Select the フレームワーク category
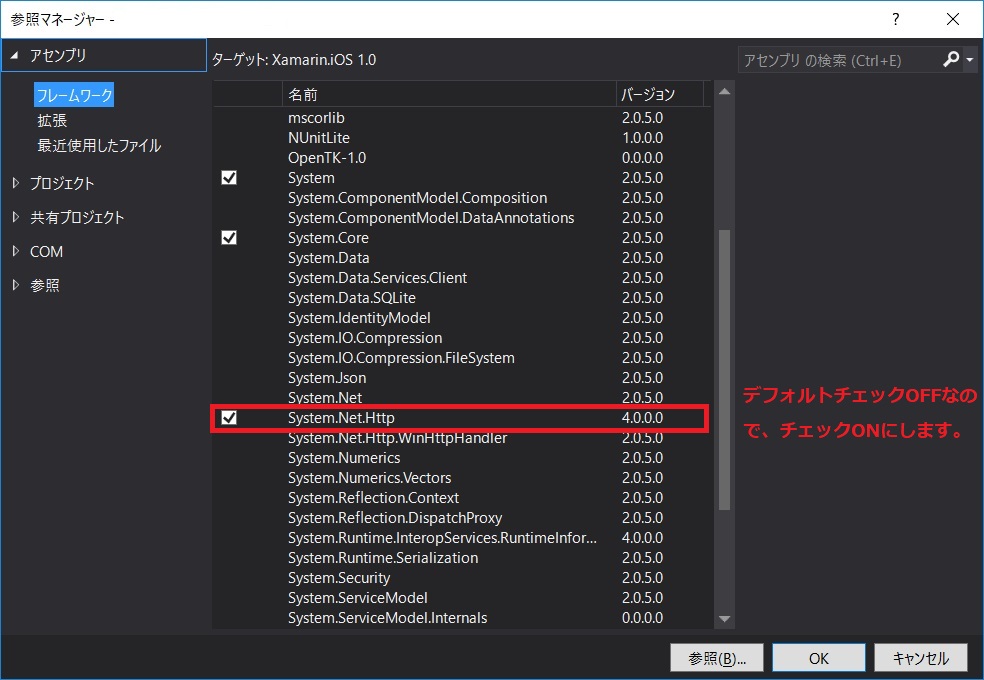 [74, 95]
